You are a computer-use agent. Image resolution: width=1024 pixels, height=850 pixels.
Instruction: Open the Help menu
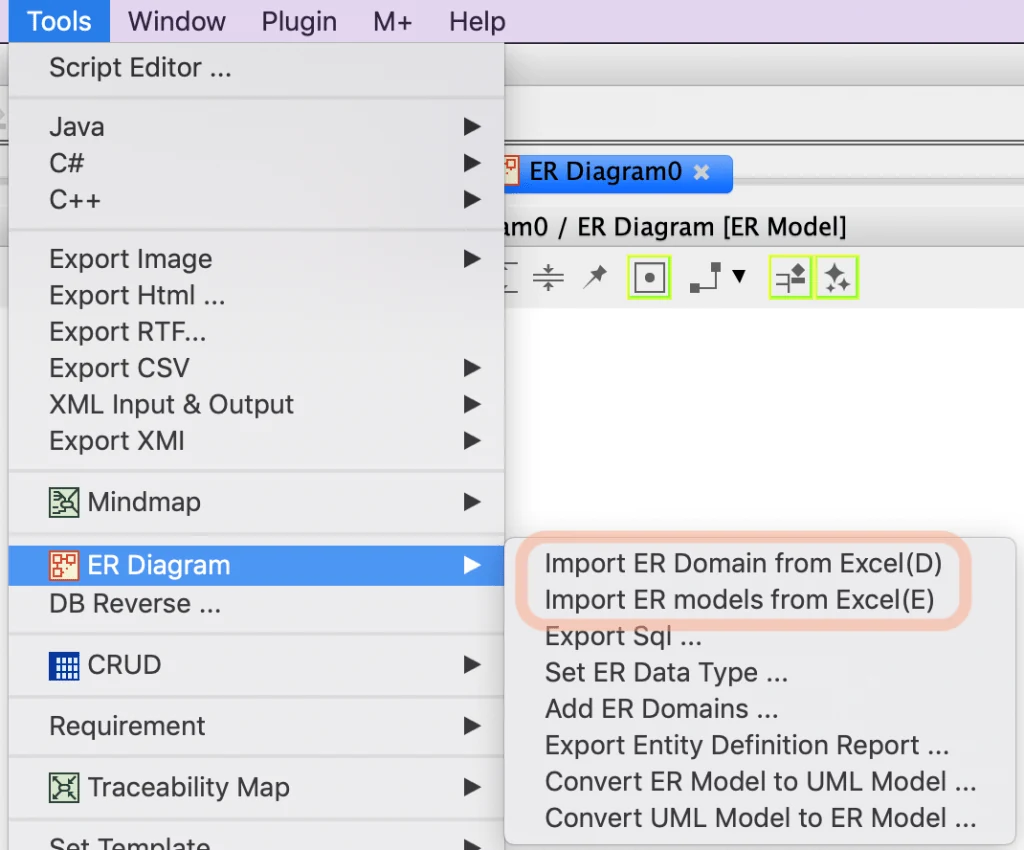(x=477, y=22)
